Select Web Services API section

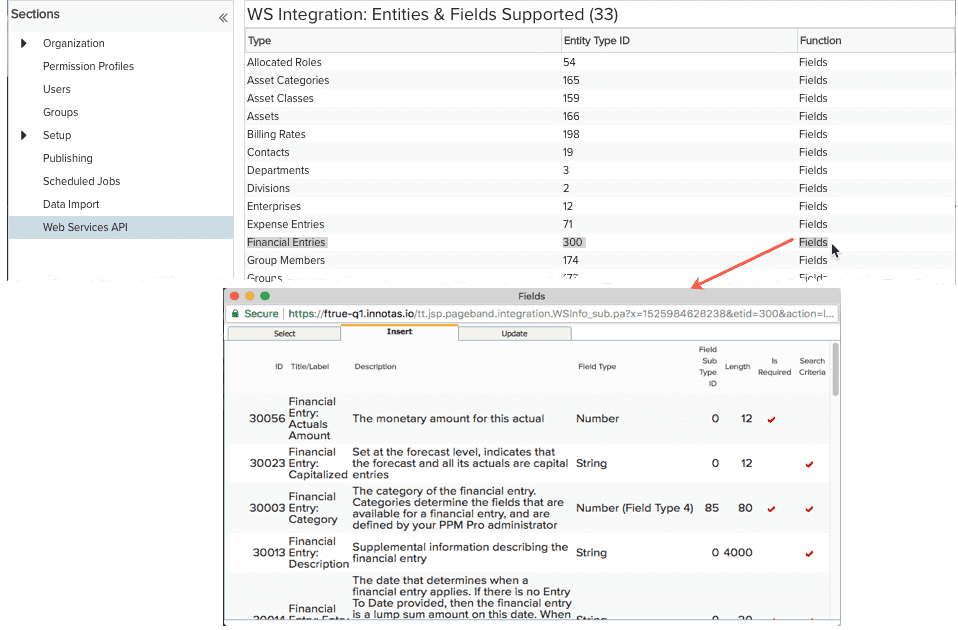121,227
